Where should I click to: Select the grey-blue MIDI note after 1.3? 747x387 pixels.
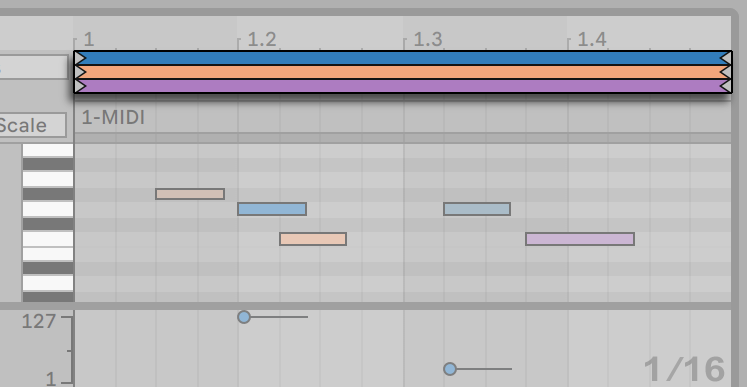[477, 209]
